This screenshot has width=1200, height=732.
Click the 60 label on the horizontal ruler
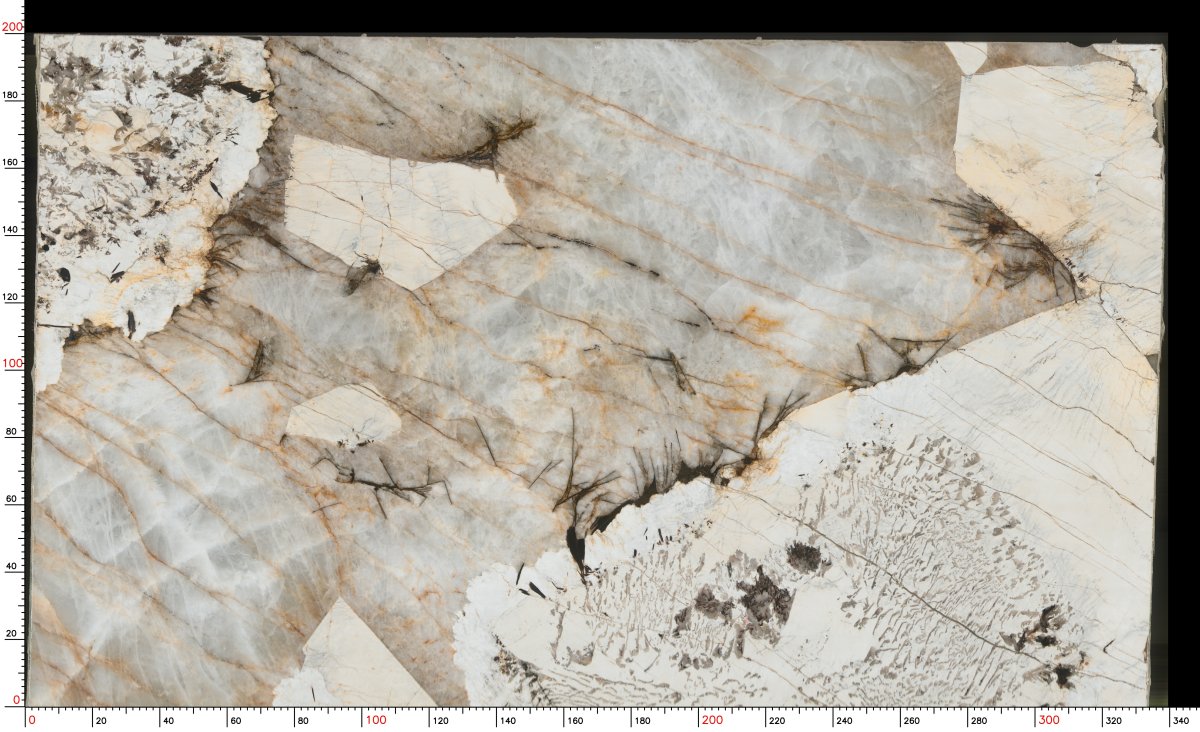tap(234, 720)
